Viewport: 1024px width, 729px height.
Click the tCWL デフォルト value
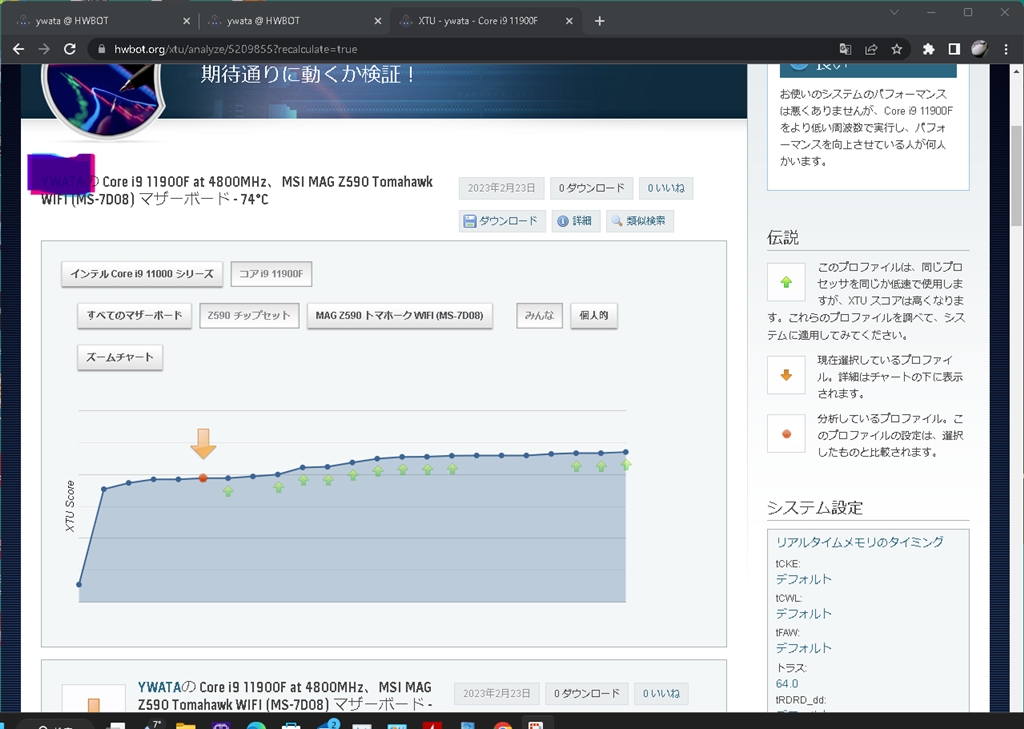point(803,614)
